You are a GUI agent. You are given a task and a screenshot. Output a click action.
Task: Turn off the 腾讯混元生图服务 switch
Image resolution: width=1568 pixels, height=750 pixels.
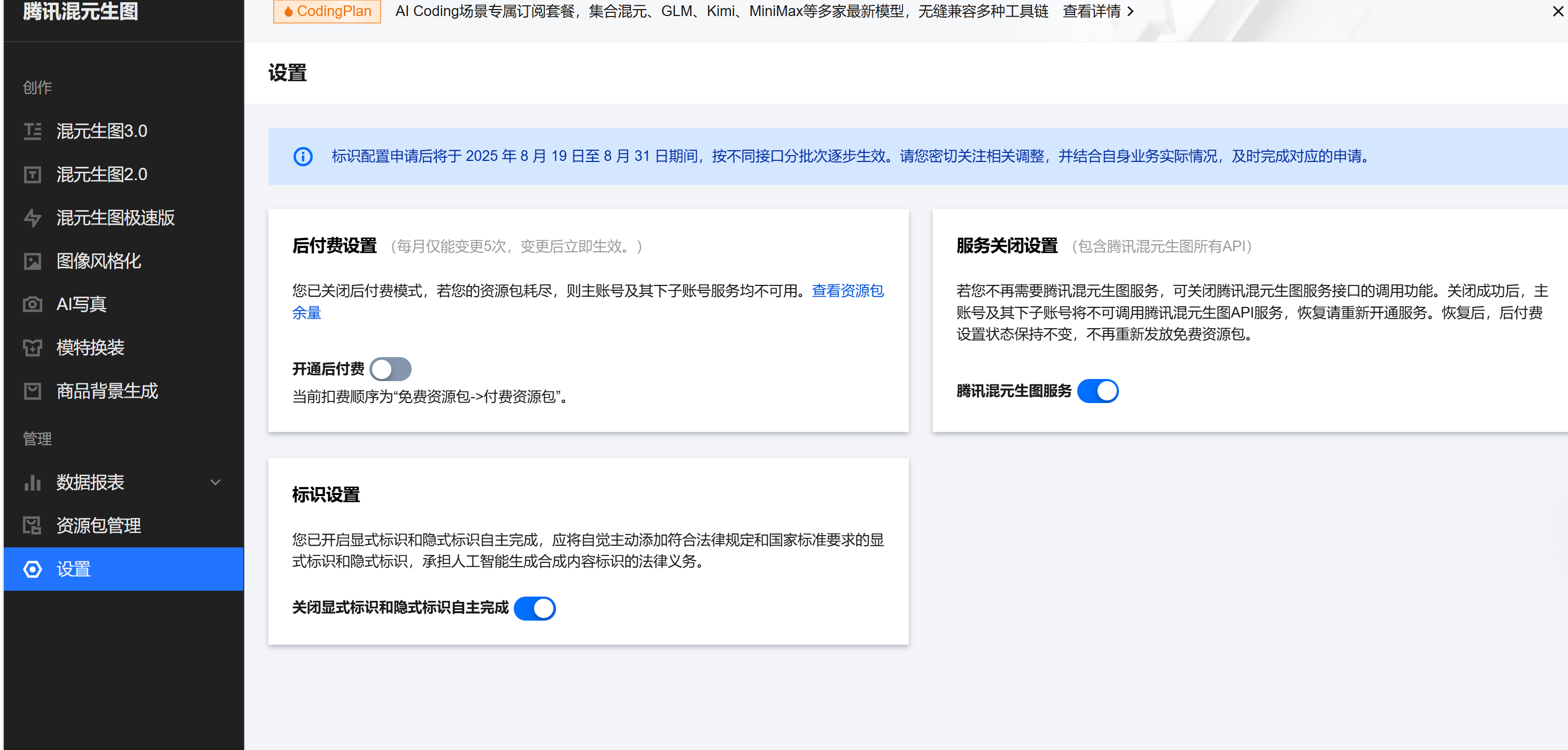click(1098, 391)
